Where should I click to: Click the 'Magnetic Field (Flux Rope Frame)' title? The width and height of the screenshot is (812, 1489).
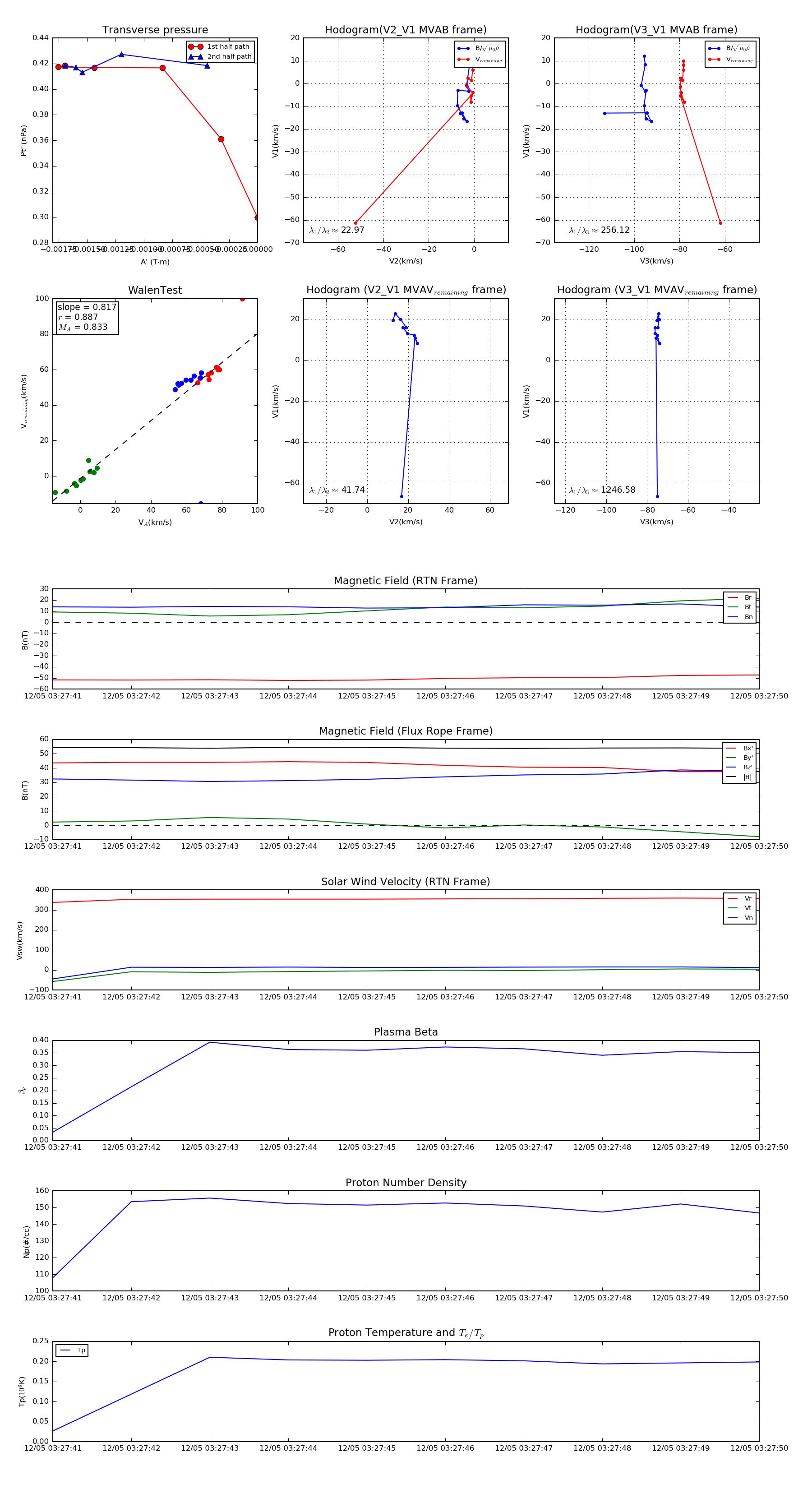(x=406, y=731)
